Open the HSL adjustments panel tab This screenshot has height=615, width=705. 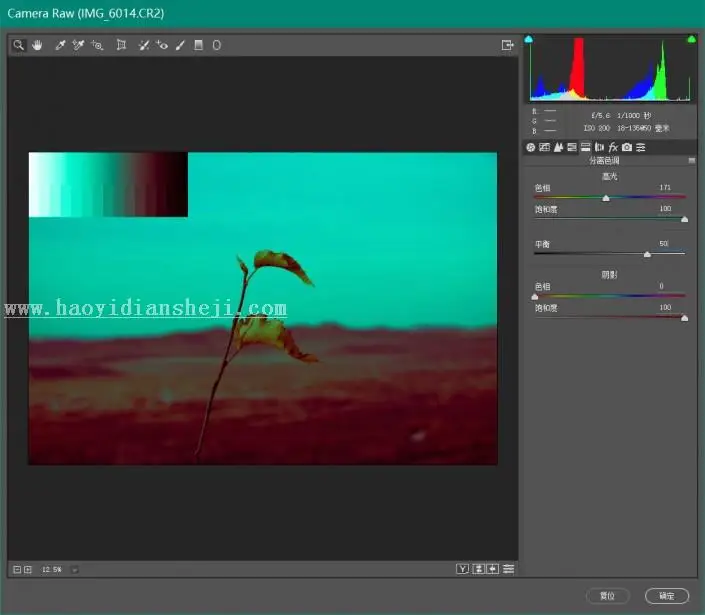(x=572, y=147)
